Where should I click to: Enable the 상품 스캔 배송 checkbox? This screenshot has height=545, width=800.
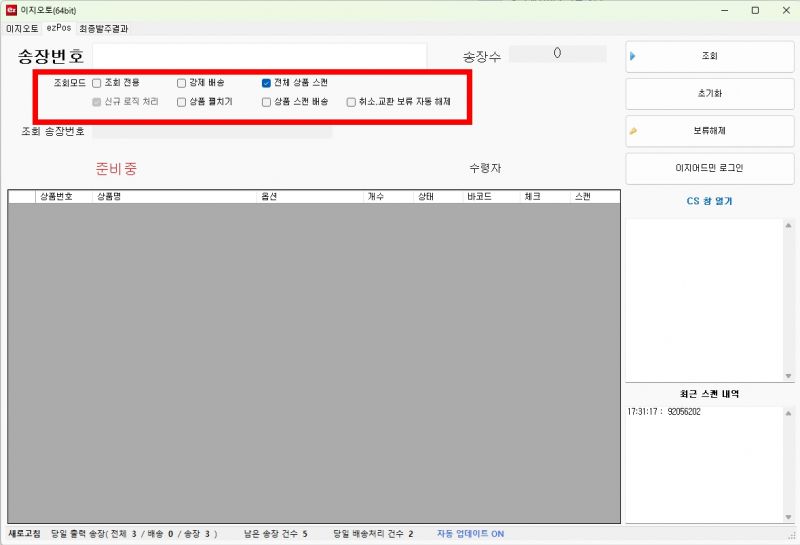(x=266, y=102)
